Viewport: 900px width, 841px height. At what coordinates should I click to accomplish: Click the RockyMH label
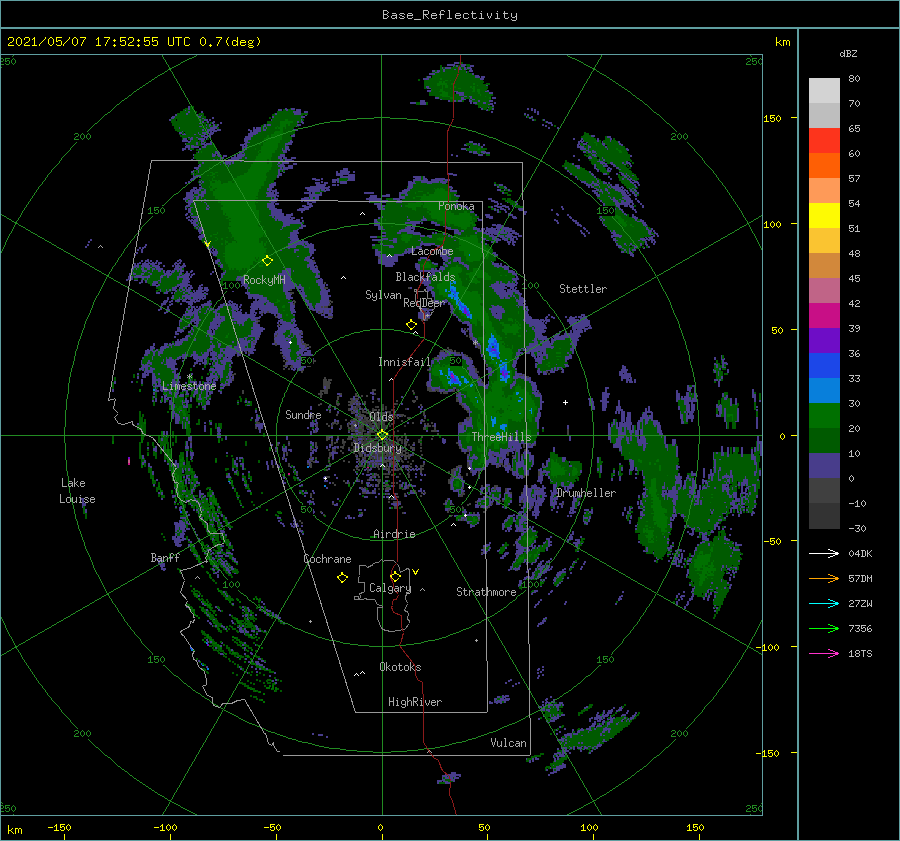pos(264,280)
